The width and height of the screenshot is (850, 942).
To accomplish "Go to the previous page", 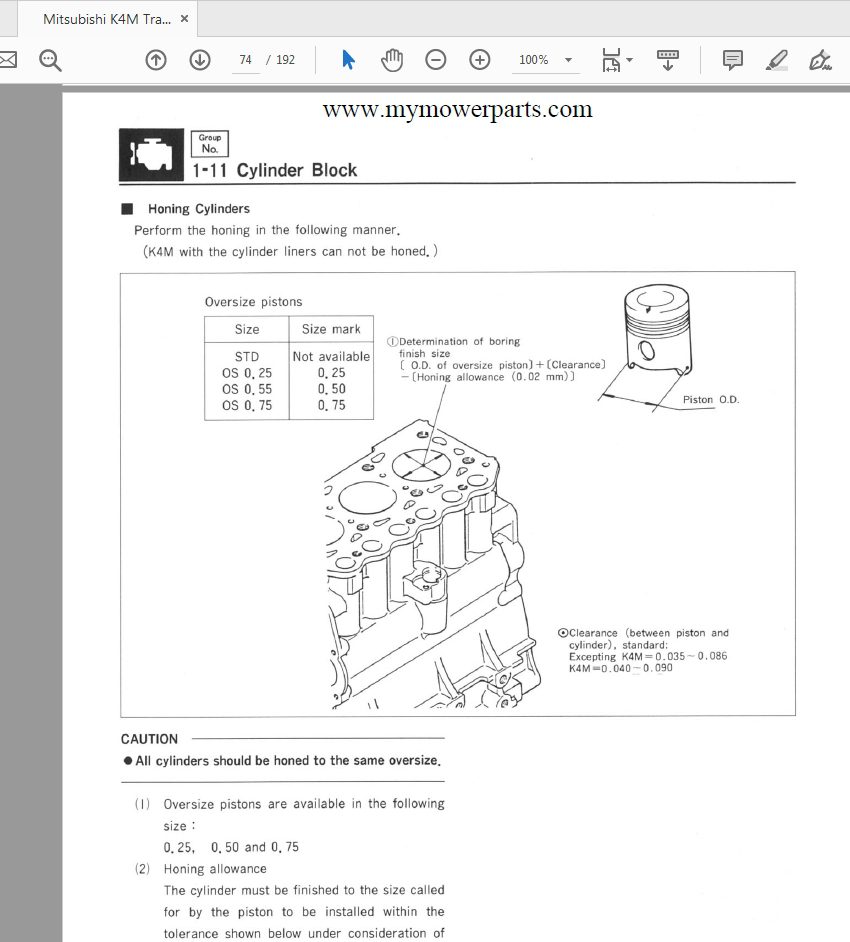I will 156,59.
